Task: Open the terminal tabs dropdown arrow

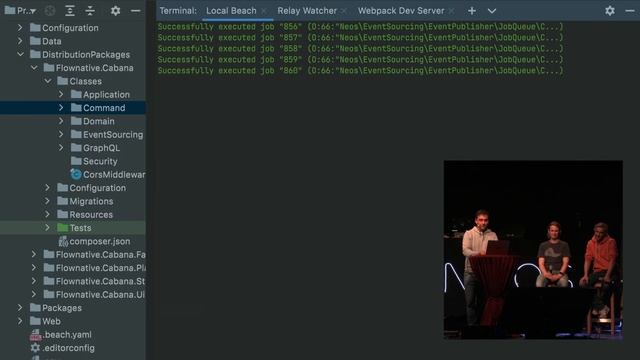Action: [492, 11]
